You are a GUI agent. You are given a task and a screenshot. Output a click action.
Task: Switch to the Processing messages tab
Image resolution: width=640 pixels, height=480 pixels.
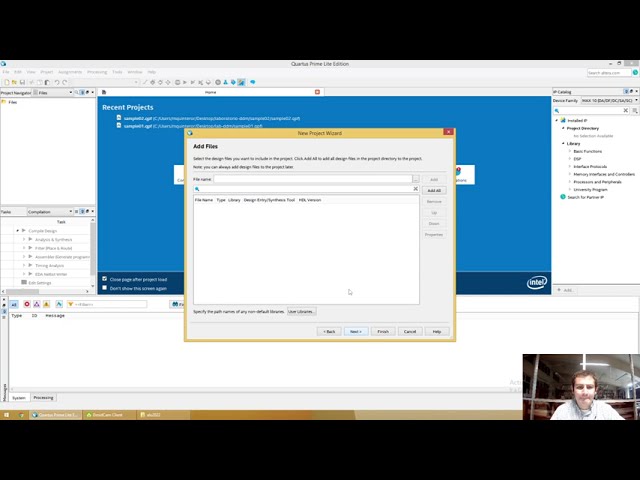point(43,398)
